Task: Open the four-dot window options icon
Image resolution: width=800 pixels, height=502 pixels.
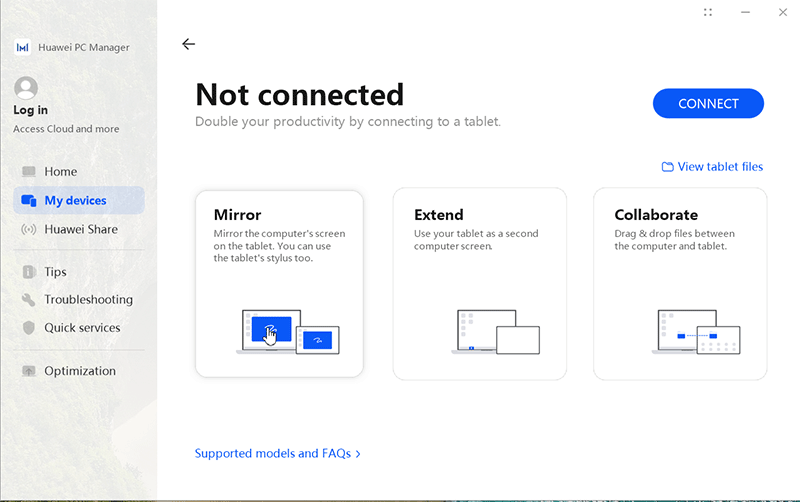Action: tap(708, 13)
